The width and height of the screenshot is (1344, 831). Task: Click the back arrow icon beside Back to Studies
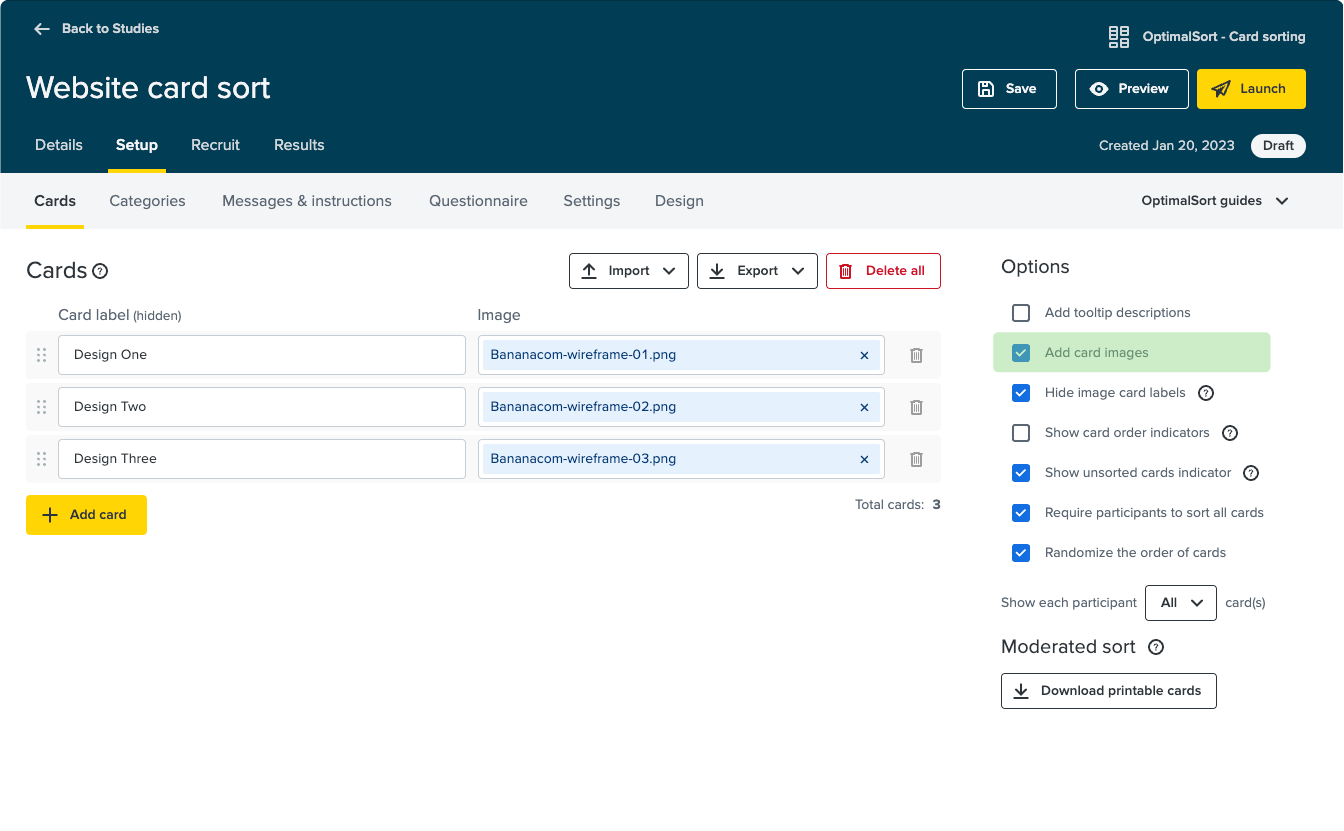[x=42, y=29]
